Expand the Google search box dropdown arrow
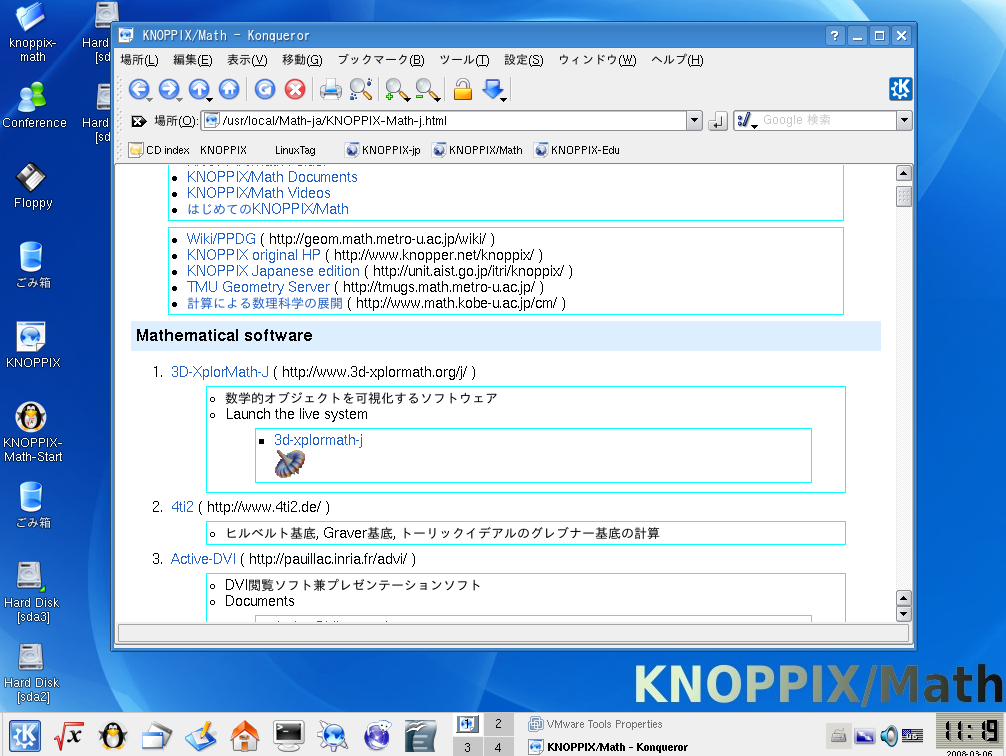1006x756 pixels. tap(904, 120)
